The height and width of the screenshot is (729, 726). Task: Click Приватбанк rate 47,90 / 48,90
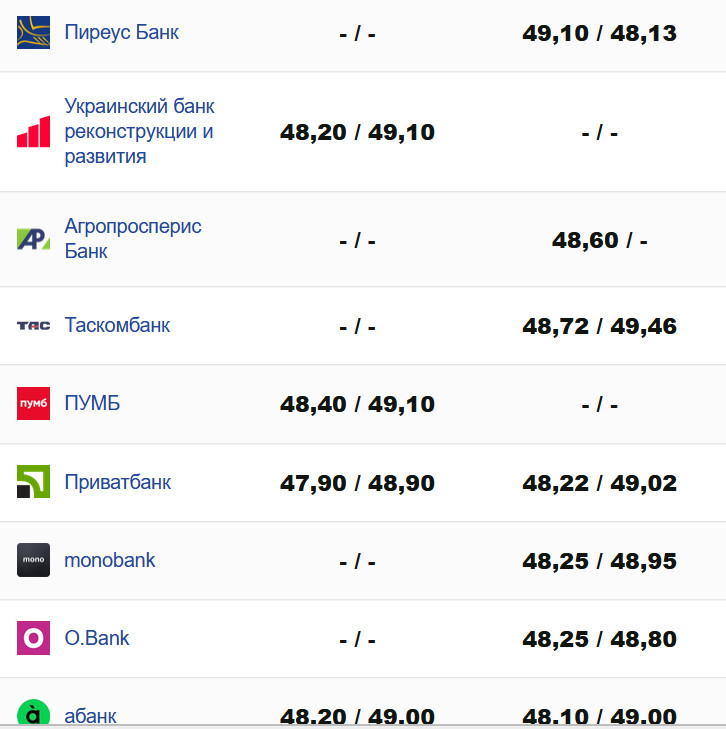[x=357, y=484]
